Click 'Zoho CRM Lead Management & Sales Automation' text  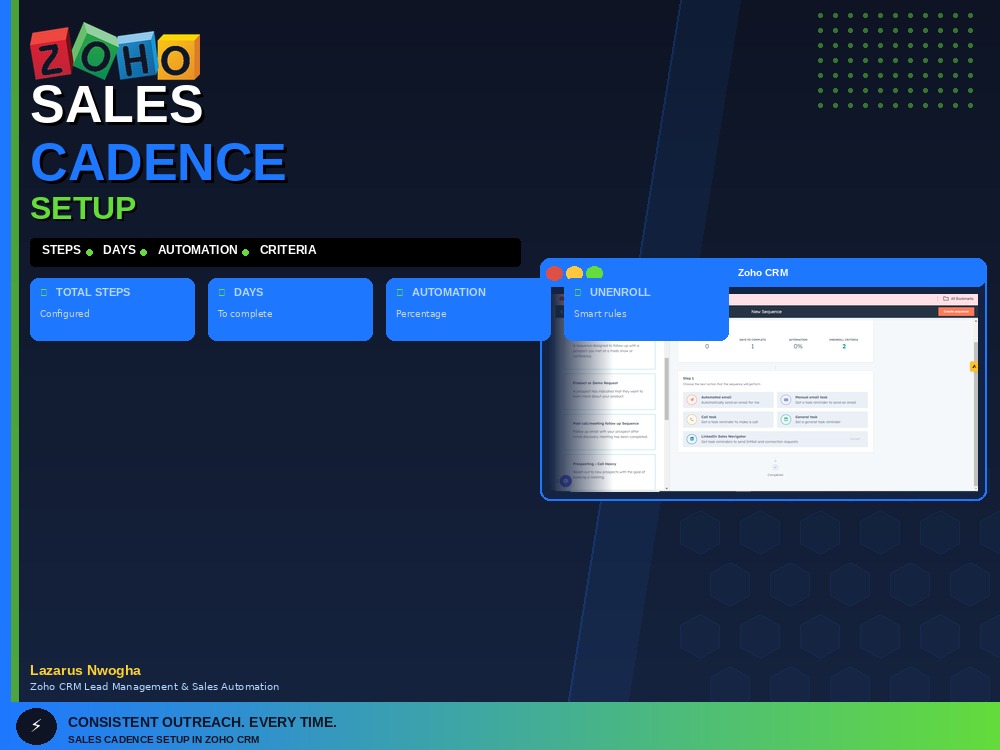click(154, 687)
